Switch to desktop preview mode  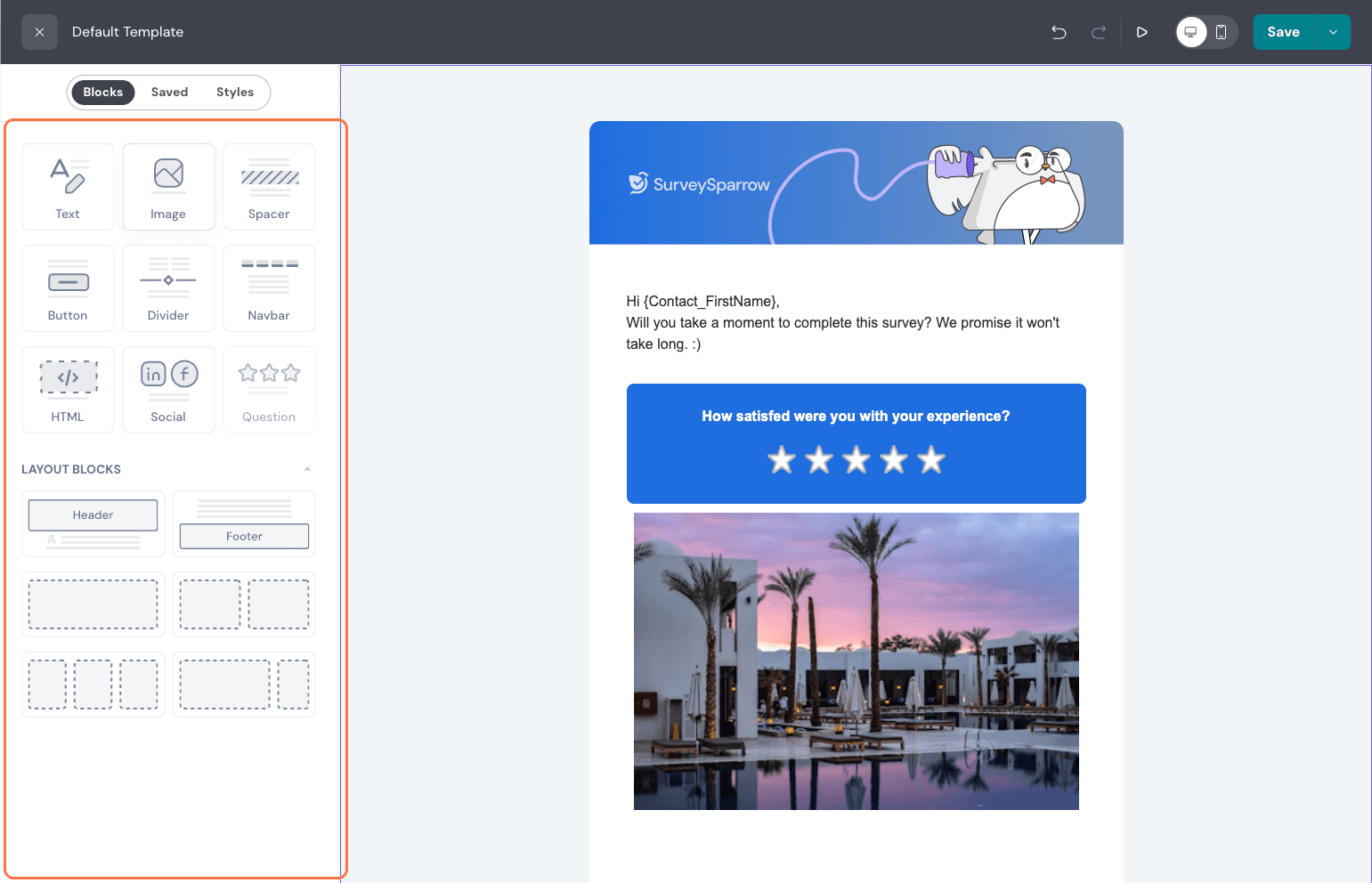point(1190,32)
